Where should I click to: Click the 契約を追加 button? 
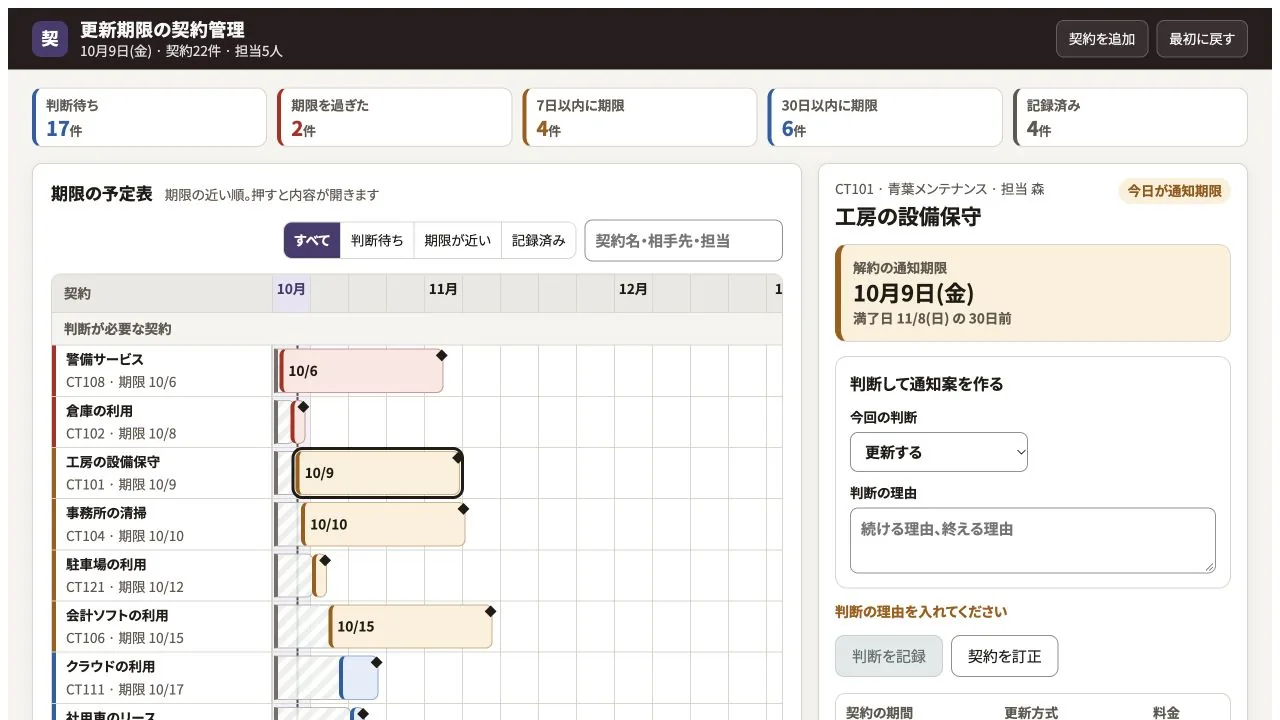click(1102, 39)
